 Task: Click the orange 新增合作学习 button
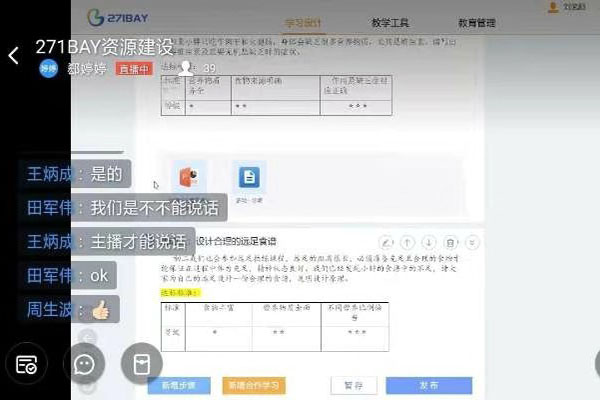click(x=254, y=385)
